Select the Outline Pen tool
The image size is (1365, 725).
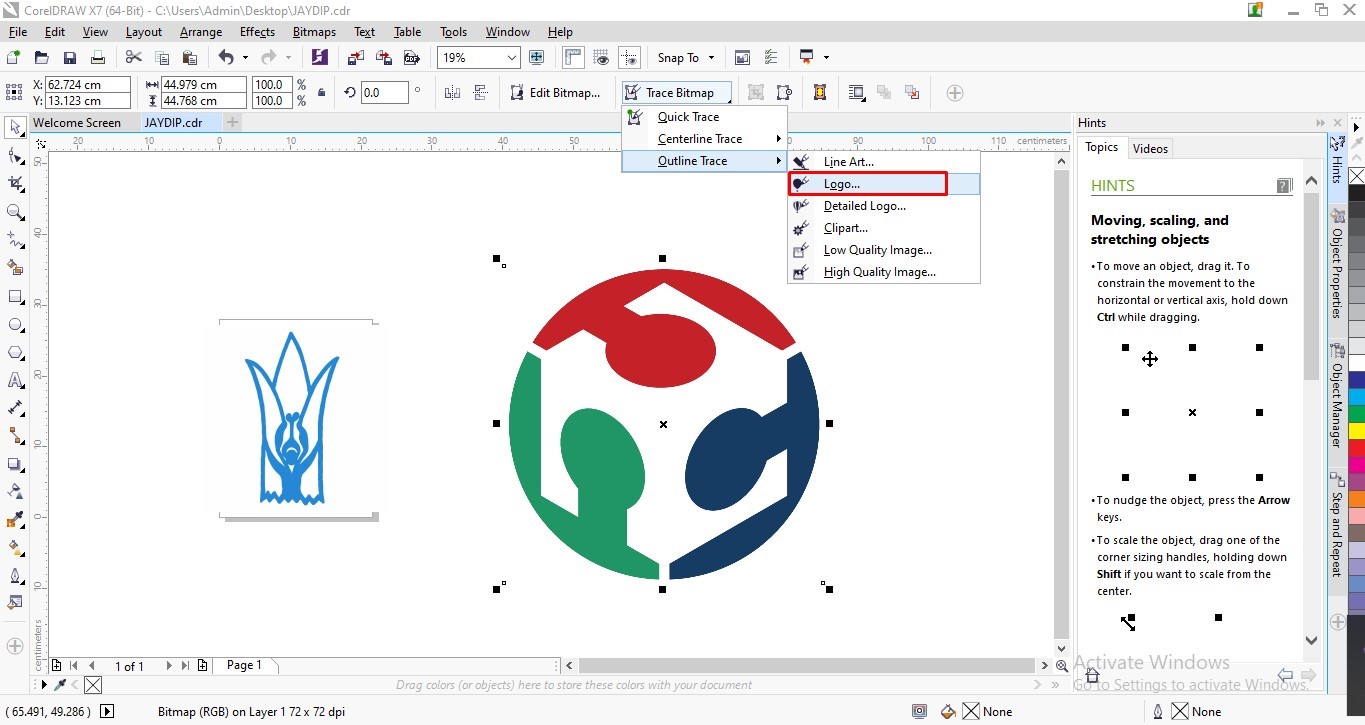click(15, 576)
